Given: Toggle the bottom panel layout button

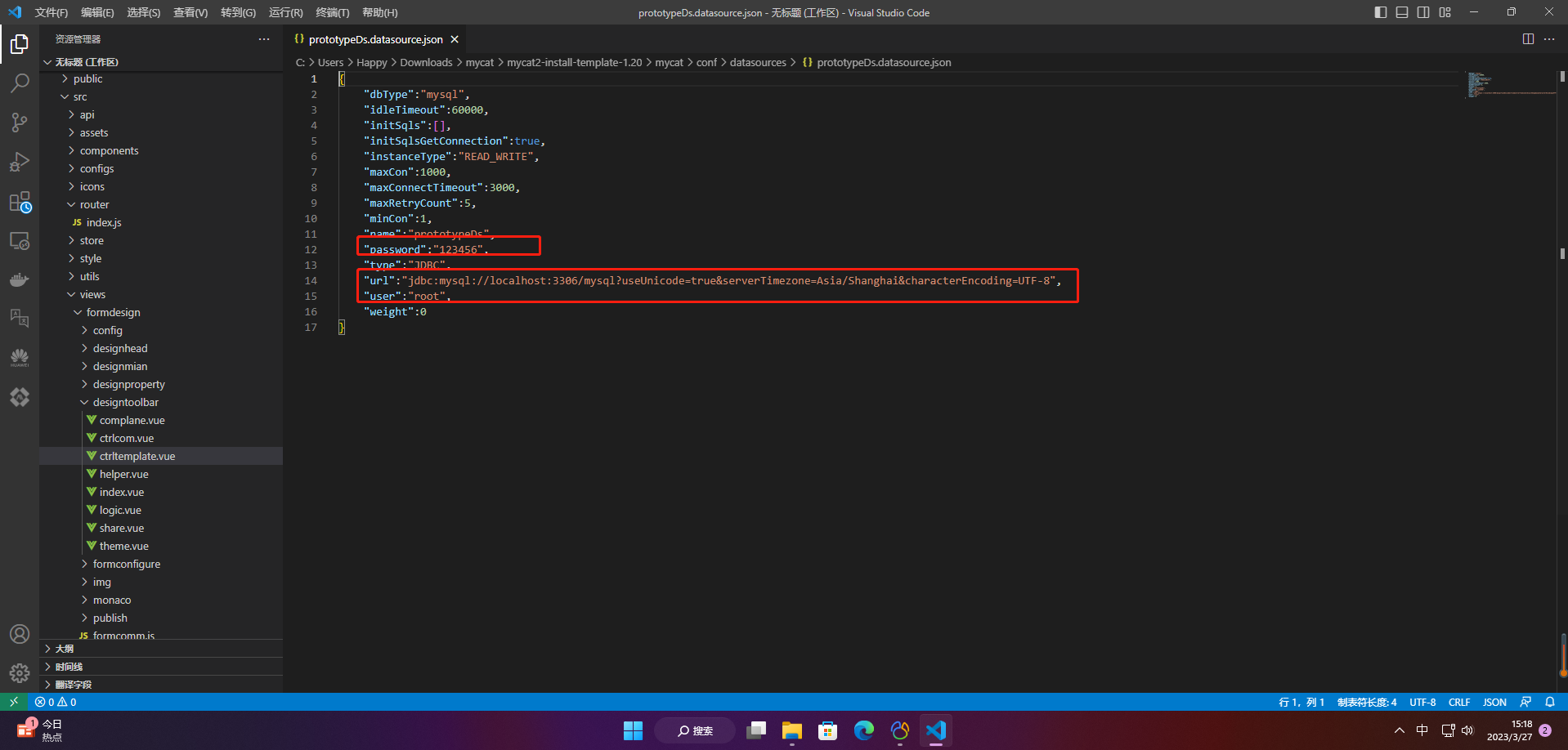Looking at the screenshot, I should click(1402, 12).
